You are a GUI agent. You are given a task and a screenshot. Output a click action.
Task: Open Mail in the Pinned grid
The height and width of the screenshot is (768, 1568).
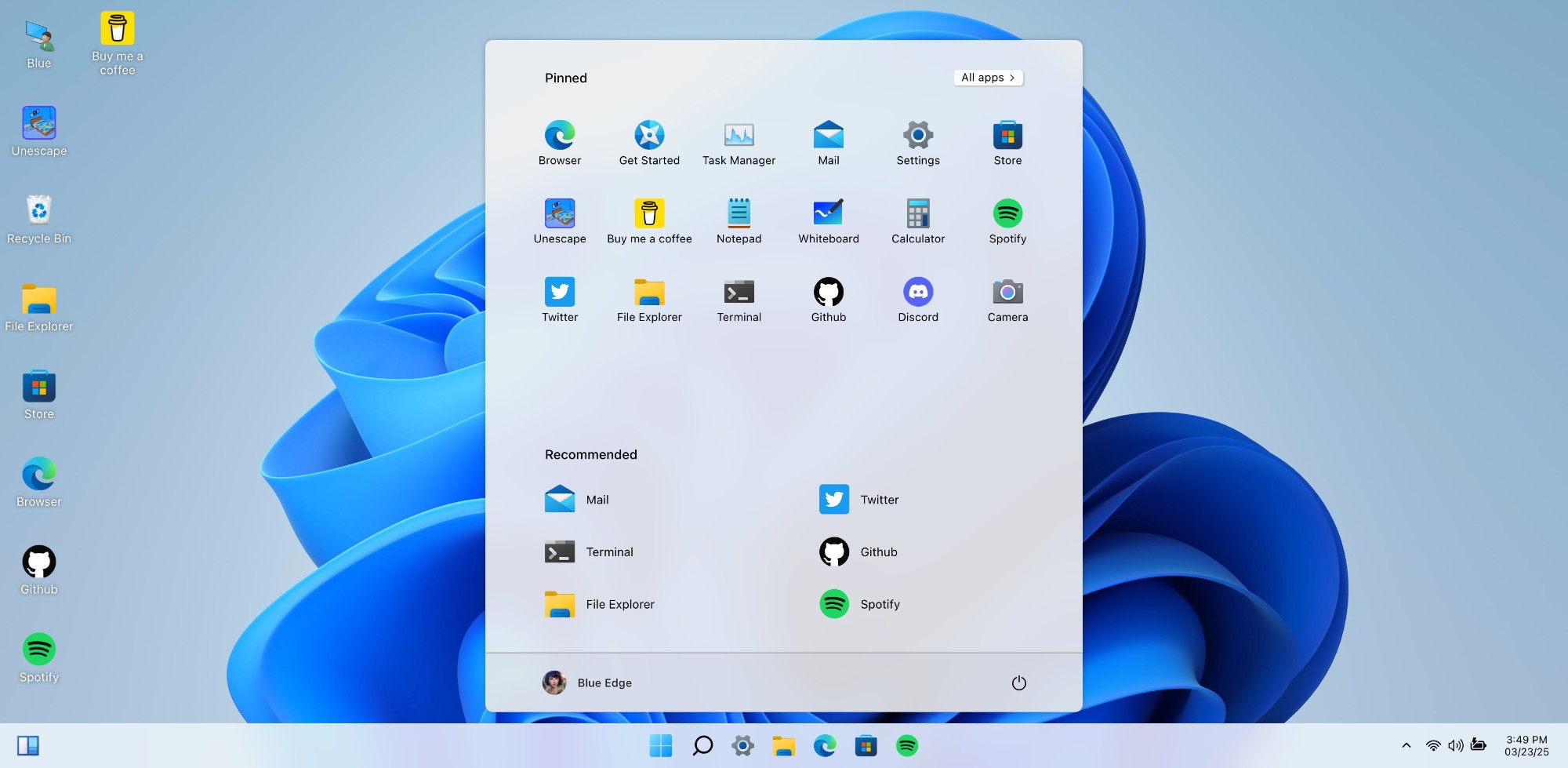point(829,143)
